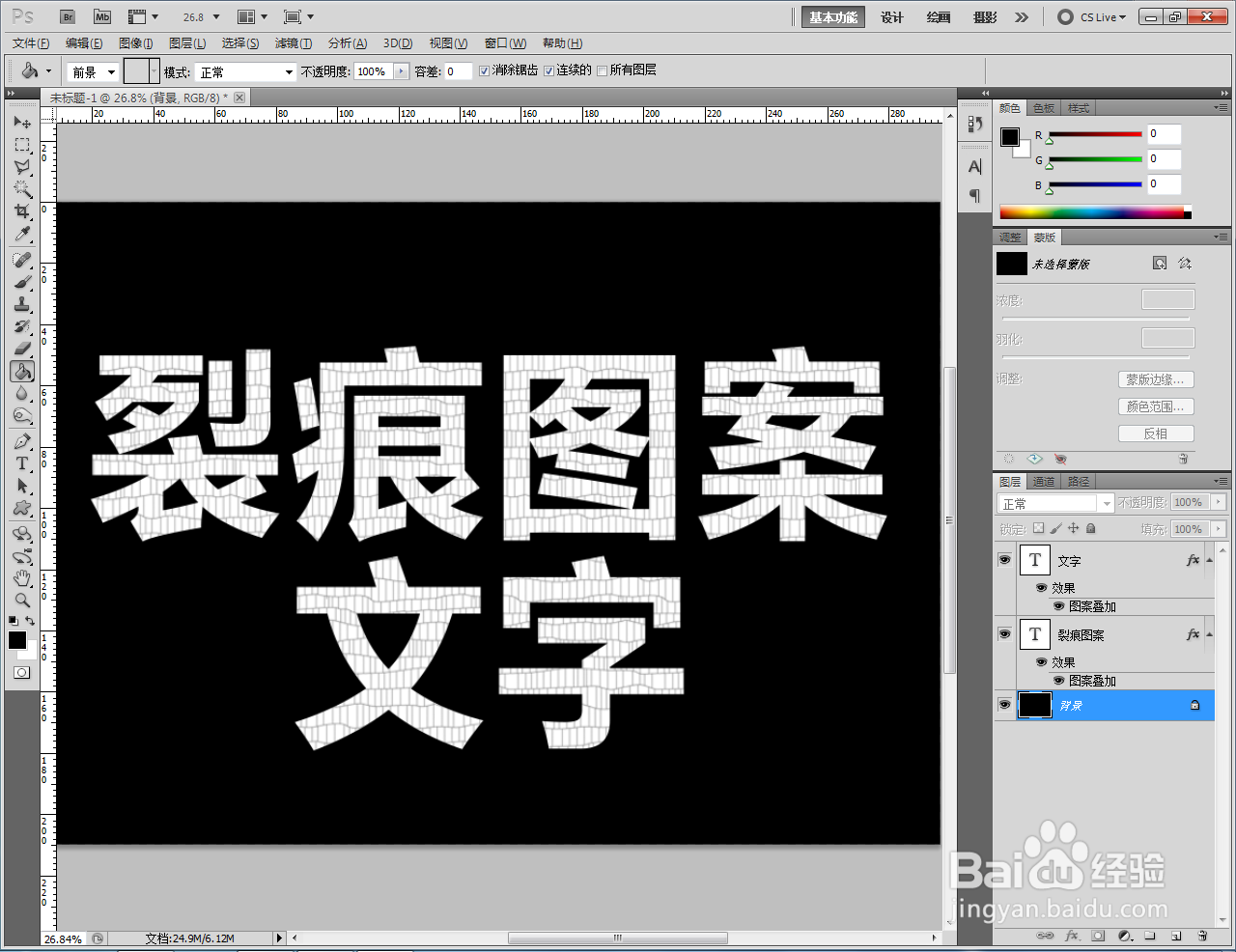Image resolution: width=1236 pixels, height=952 pixels.
Task: Switch to the 通道 tab
Action: click(x=1043, y=482)
